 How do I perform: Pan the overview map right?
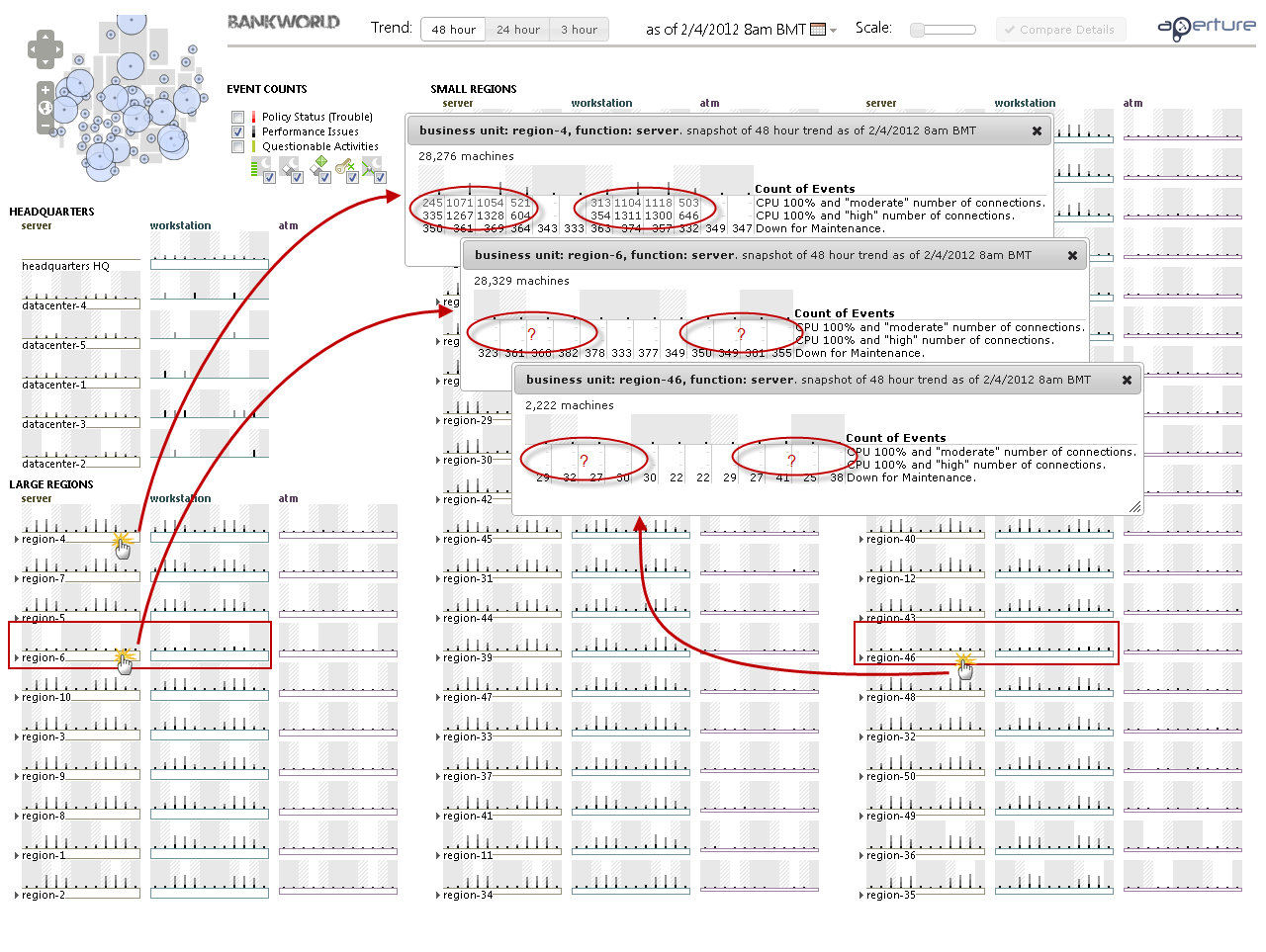pos(58,49)
